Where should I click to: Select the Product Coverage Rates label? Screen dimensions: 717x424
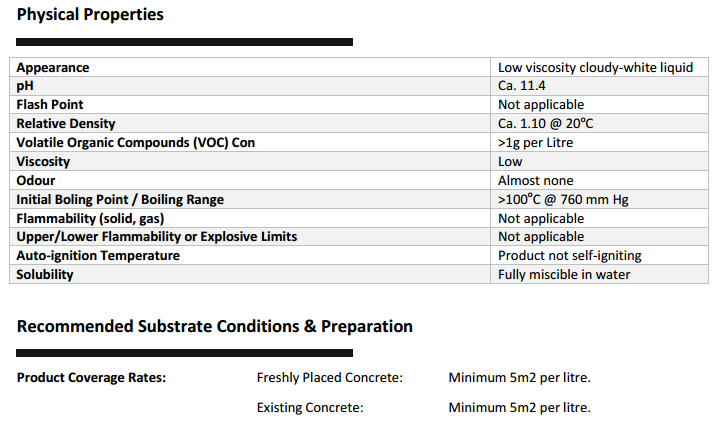91,378
